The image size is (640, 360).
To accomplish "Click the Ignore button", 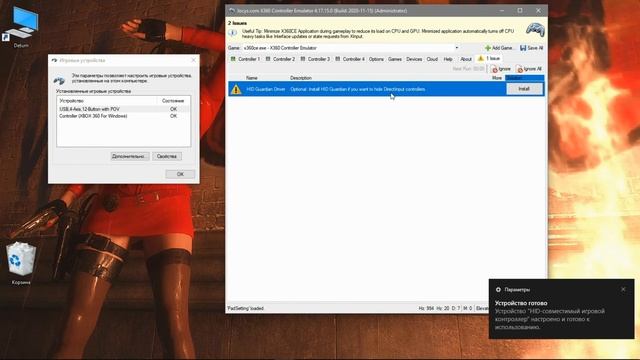I will [x=501, y=69].
